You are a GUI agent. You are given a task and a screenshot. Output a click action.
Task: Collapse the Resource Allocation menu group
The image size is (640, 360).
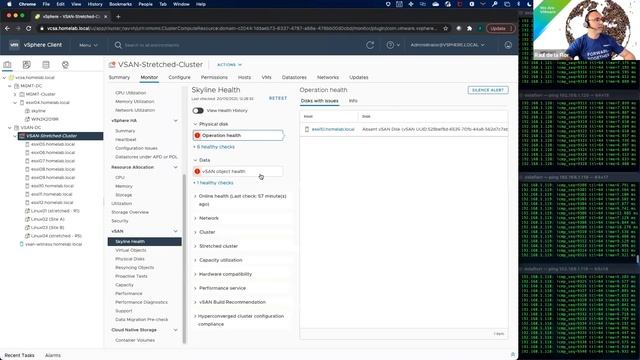coord(176,167)
